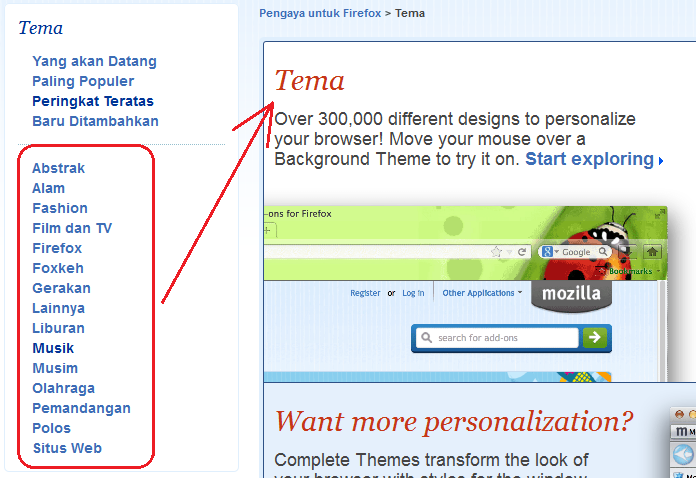
Task: Click the arrow after Start exploring
Action: (x=660, y=161)
